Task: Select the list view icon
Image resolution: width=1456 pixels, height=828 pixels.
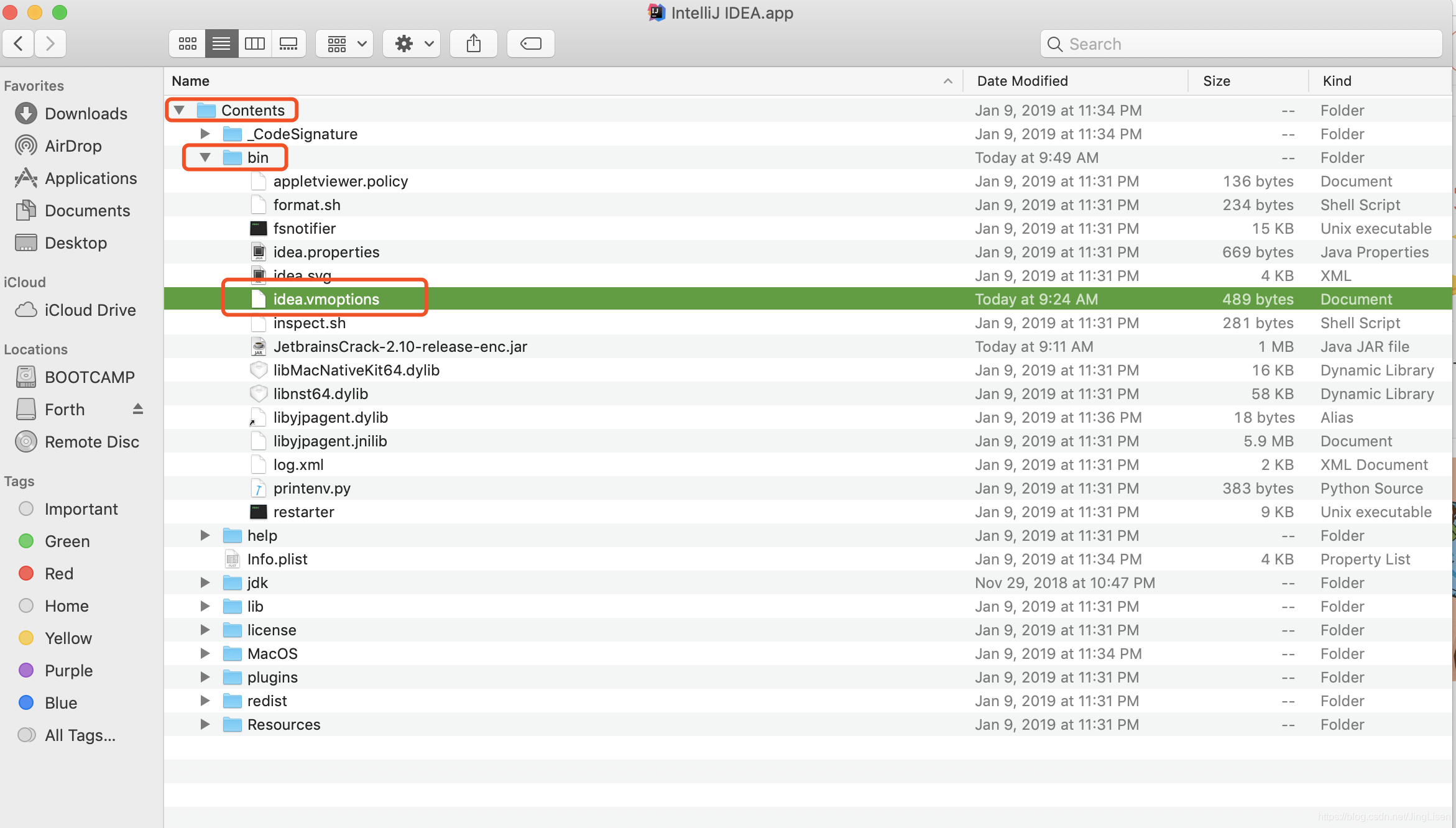Action: pos(222,43)
